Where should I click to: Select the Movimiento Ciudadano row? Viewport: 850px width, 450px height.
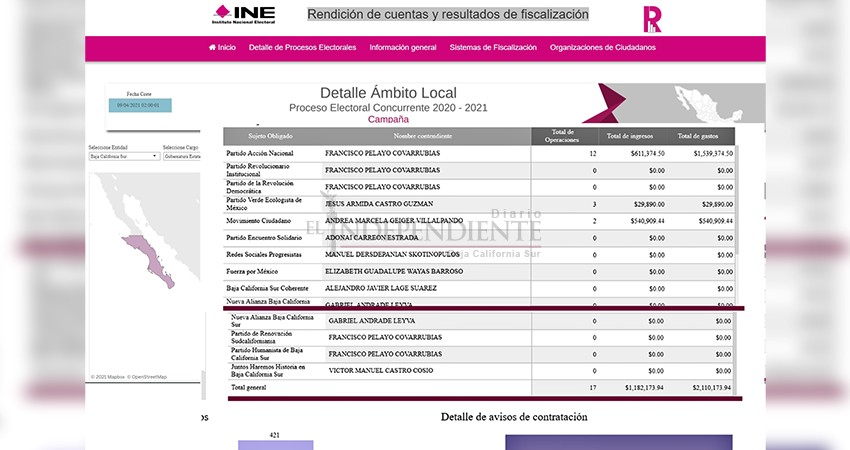click(479, 221)
